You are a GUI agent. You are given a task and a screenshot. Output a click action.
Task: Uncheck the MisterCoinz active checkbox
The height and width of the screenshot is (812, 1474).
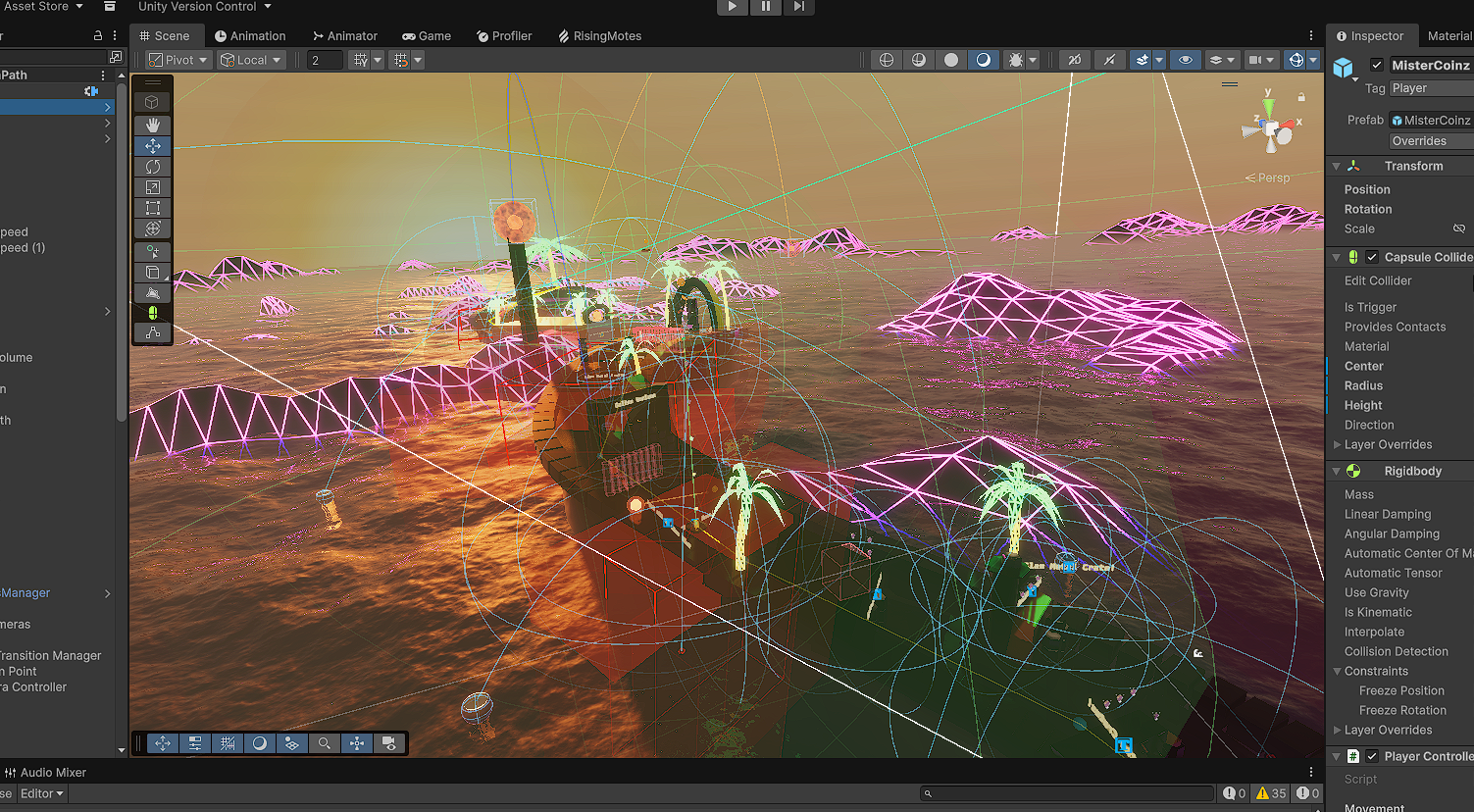click(1377, 65)
